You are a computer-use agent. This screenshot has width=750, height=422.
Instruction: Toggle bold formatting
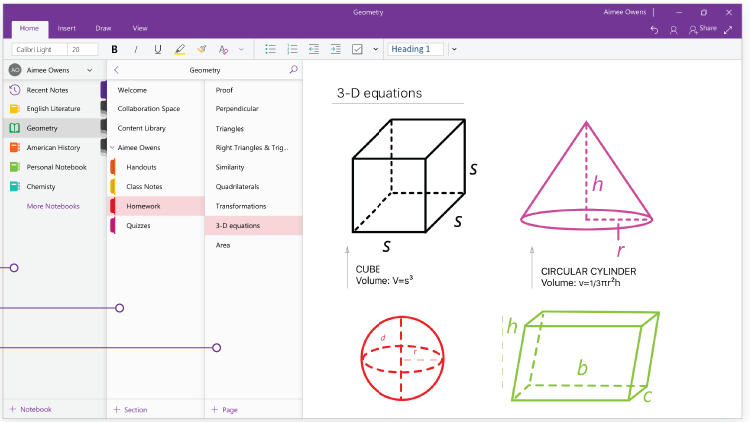114,49
